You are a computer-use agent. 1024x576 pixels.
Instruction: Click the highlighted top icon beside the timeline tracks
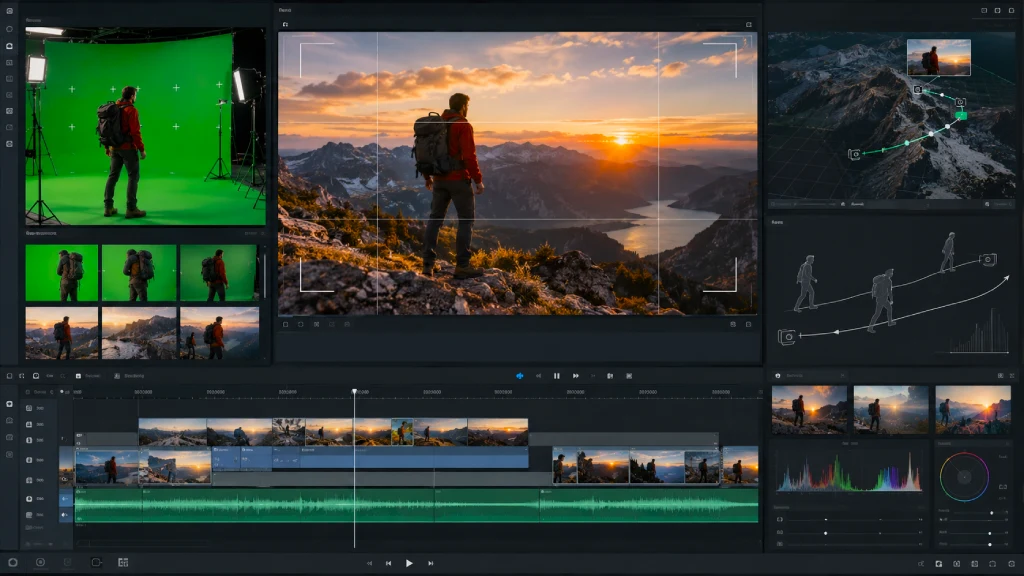pos(9,404)
